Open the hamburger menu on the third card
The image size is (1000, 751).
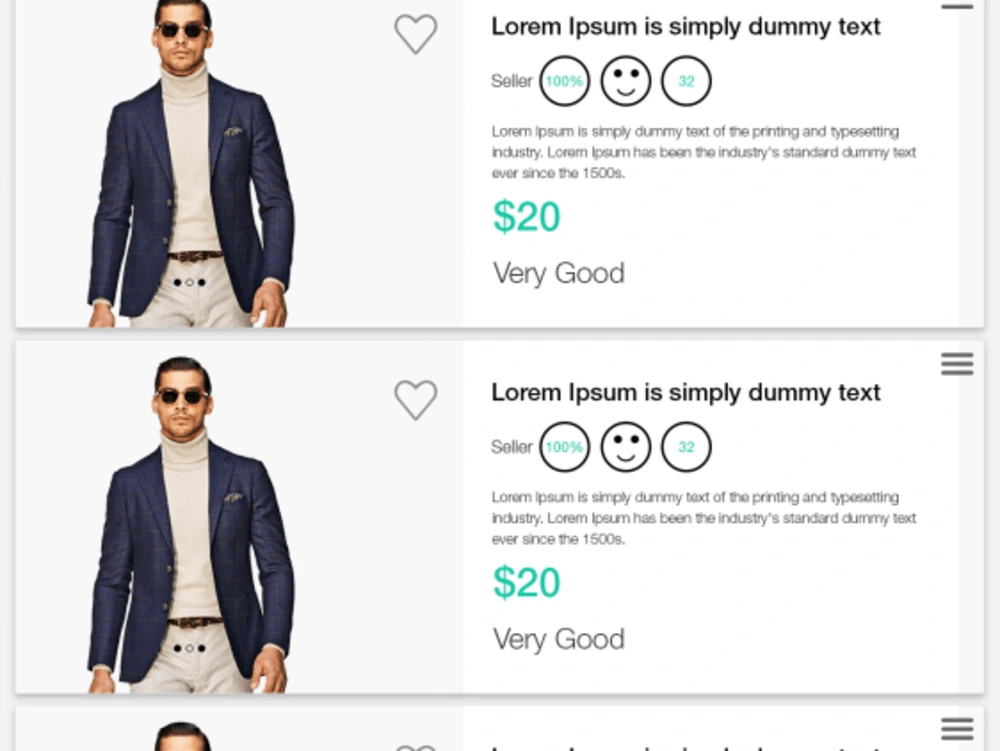pos(957,729)
